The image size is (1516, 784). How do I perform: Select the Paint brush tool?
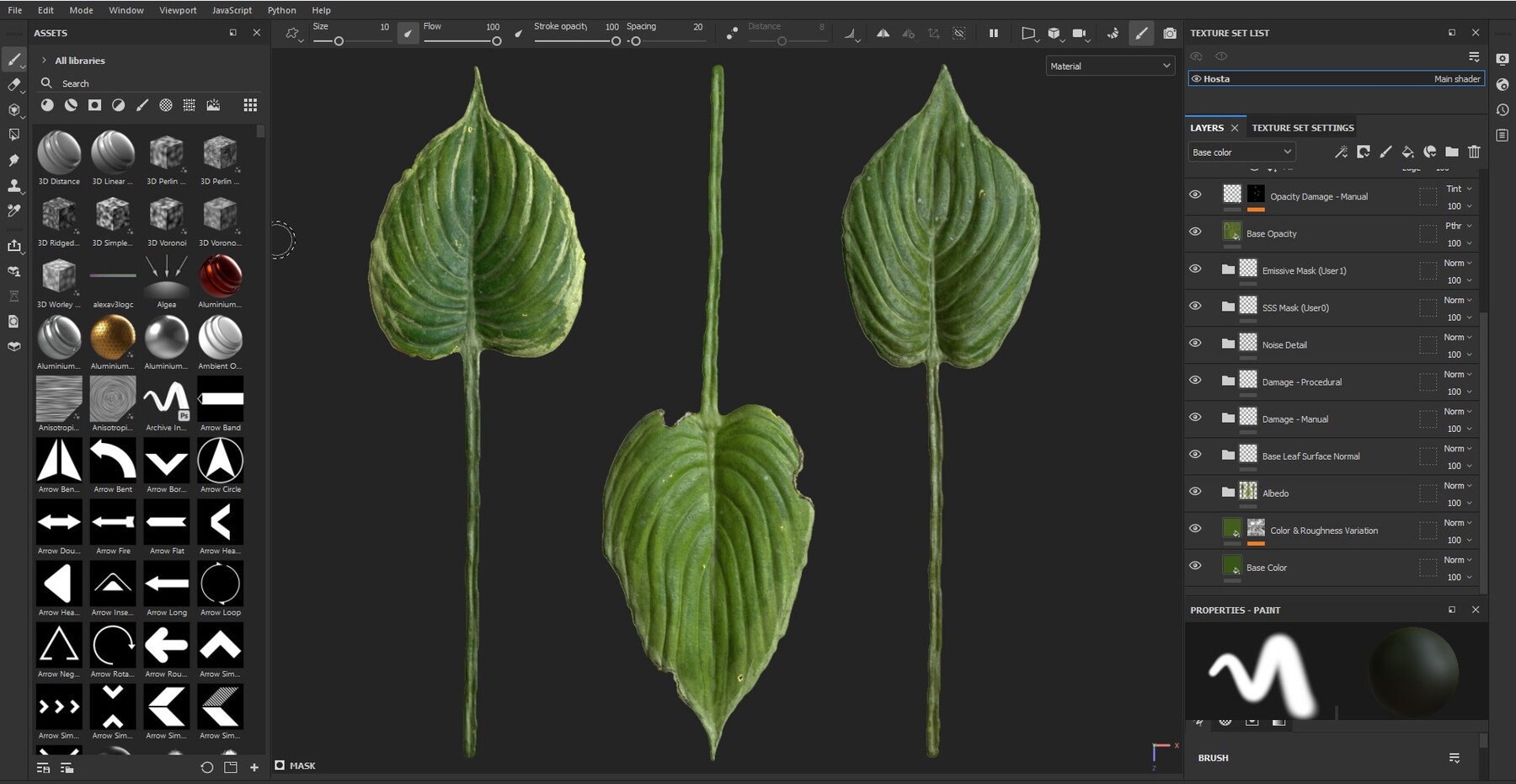point(13,60)
